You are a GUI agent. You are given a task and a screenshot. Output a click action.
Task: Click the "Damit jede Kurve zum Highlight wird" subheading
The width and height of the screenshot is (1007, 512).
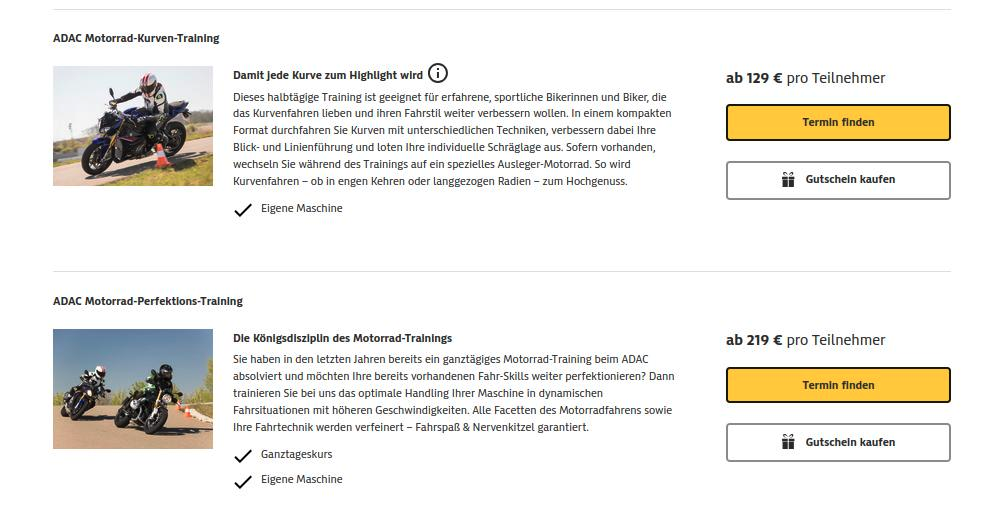328,75
